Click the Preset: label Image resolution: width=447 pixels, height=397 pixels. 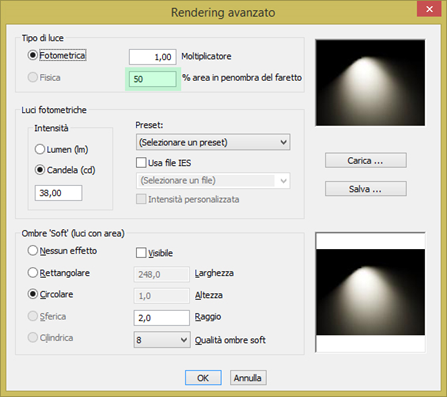149,125
